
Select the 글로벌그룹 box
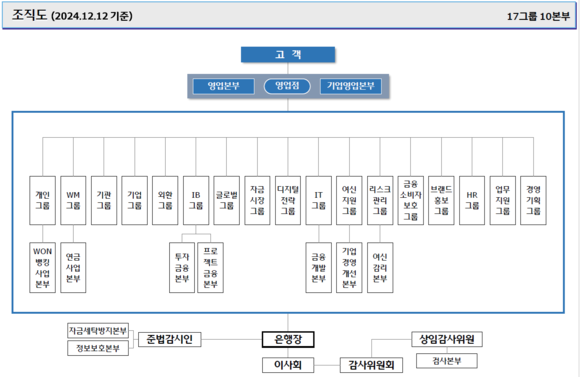coord(227,201)
